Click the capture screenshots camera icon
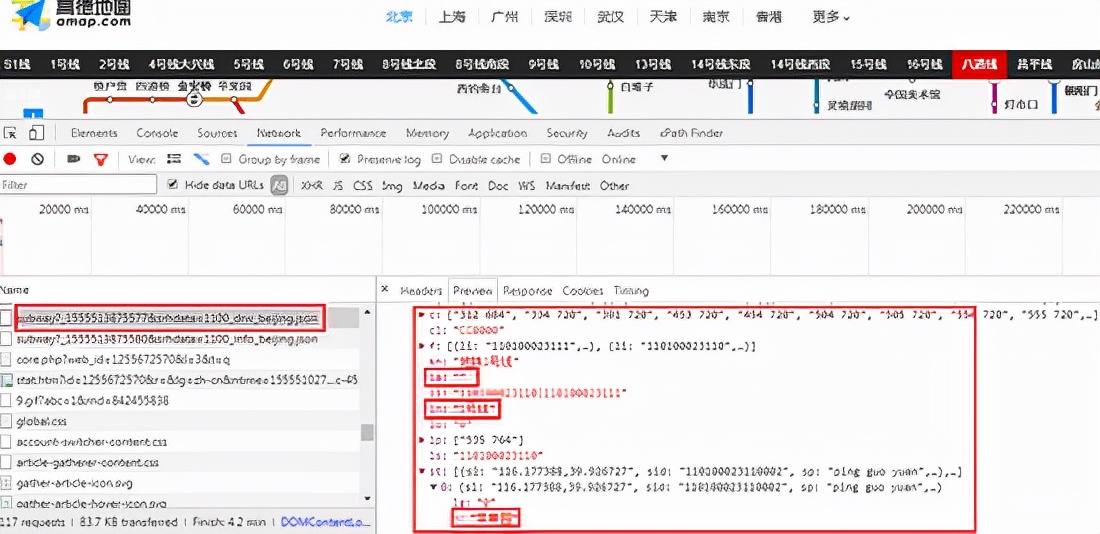The image size is (1100, 534). click(x=73, y=159)
